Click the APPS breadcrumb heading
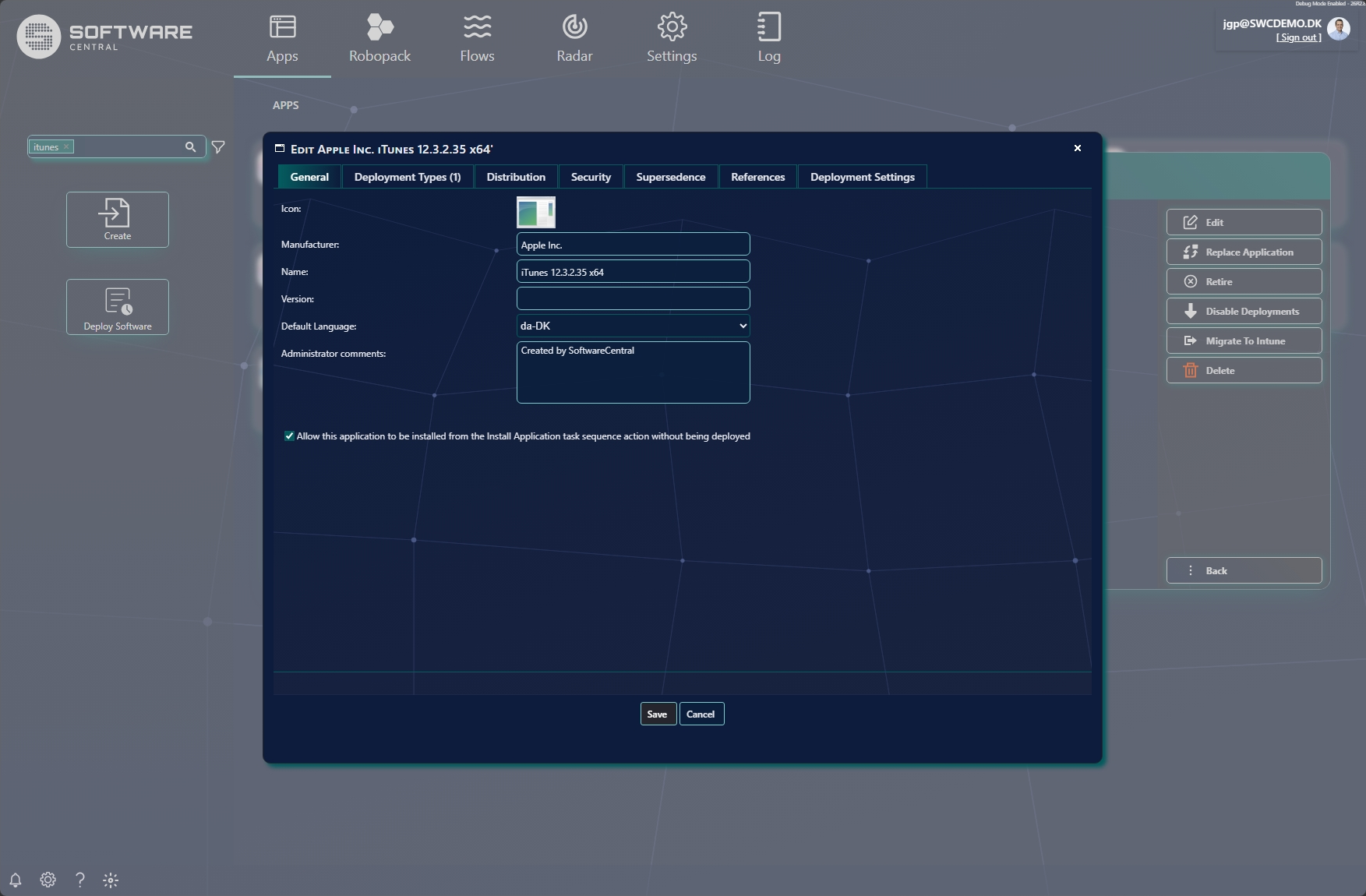Image resolution: width=1366 pixels, height=896 pixels. [286, 105]
